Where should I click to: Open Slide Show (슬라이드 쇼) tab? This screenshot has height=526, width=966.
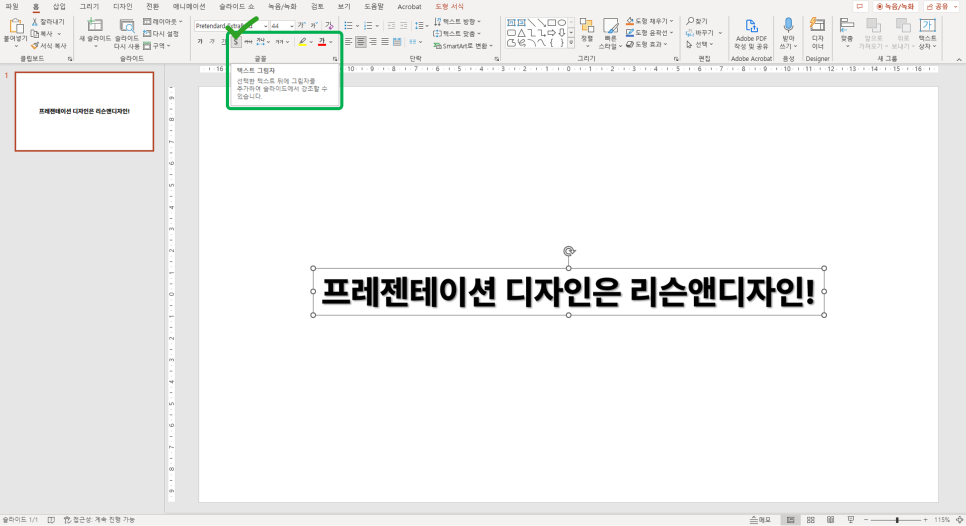click(236, 7)
